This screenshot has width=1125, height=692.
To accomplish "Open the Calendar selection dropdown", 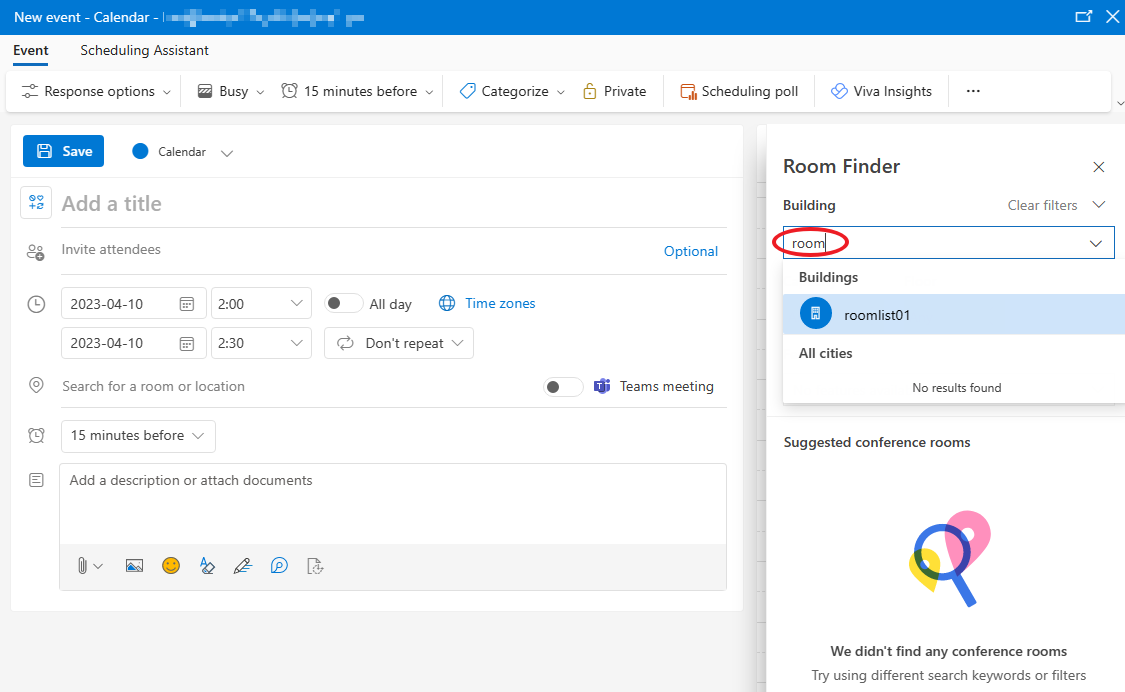I will (226, 151).
